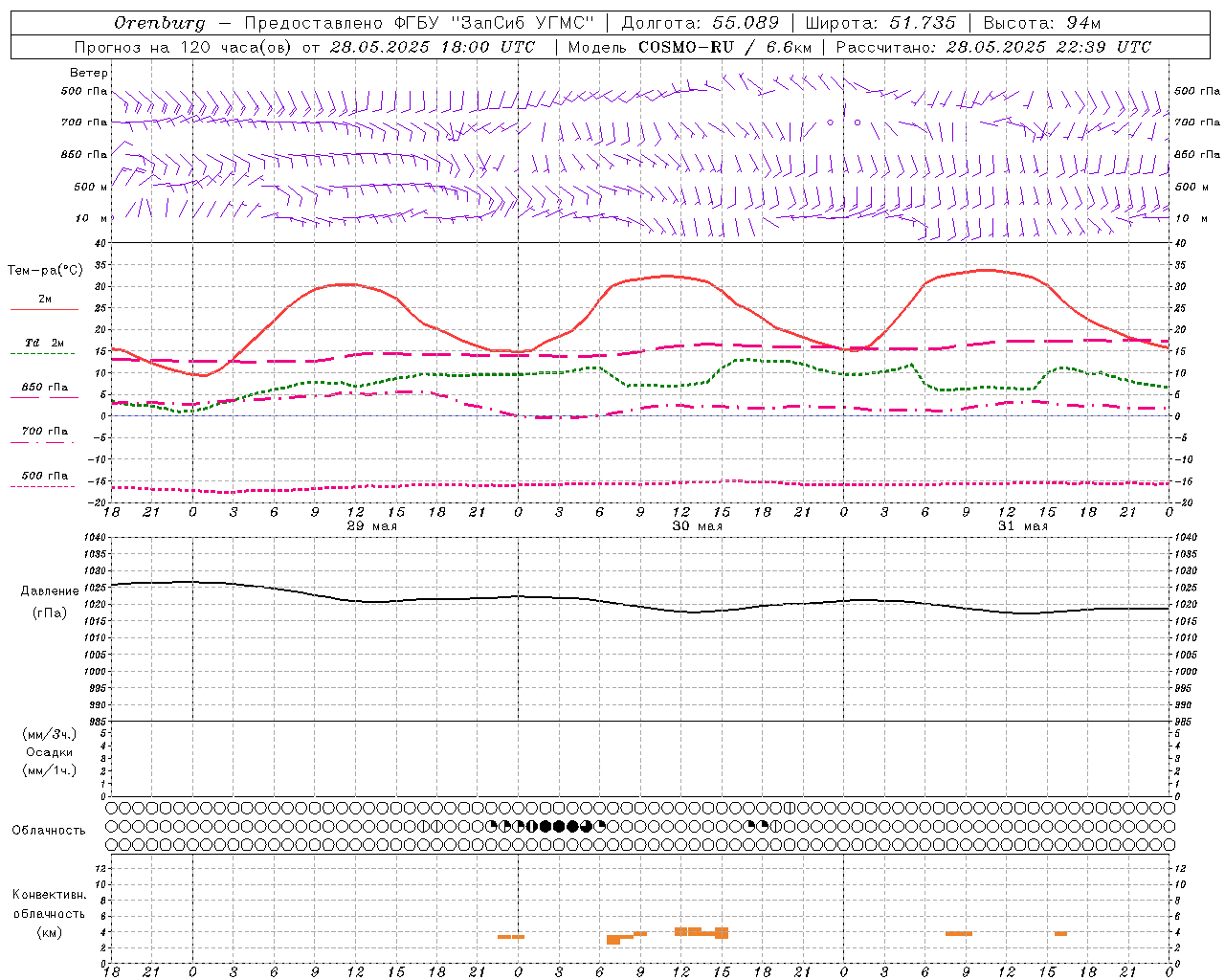This screenshot has height=980, width=1225.
Task: Click the solid line sample above 2м legend
Action: click(44, 310)
